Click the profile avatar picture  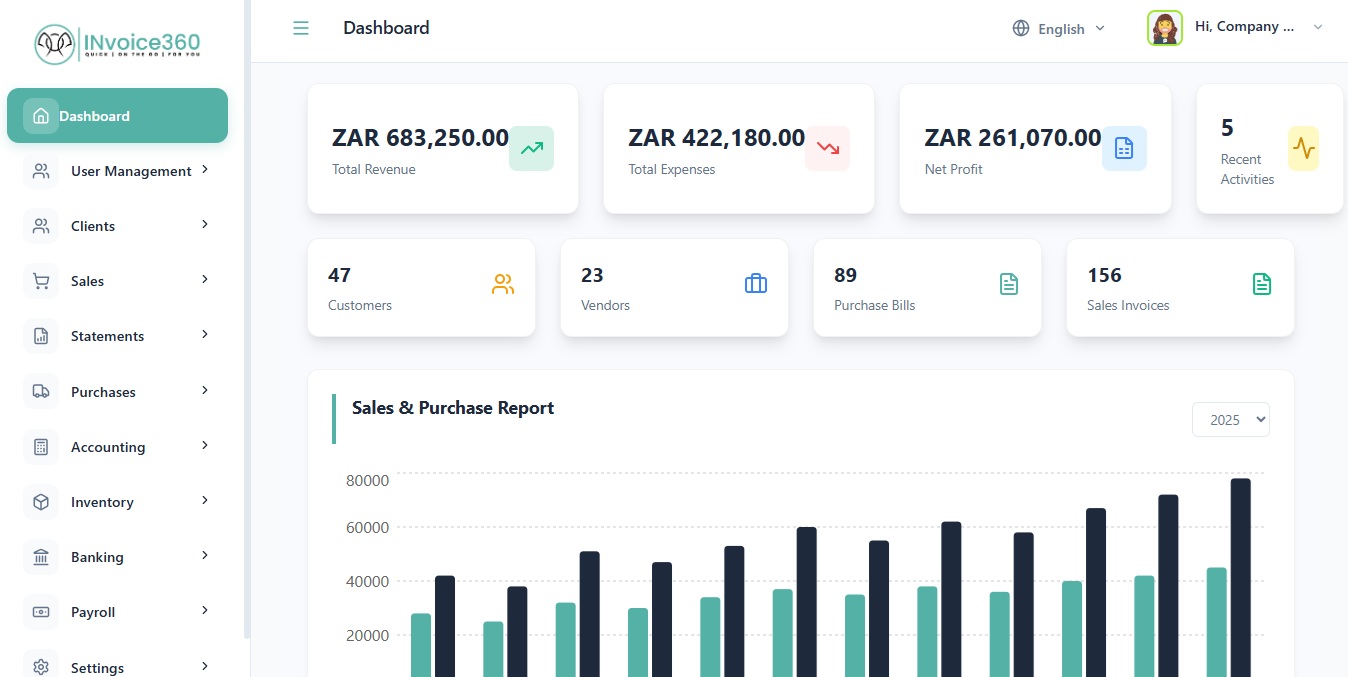[x=1164, y=27]
